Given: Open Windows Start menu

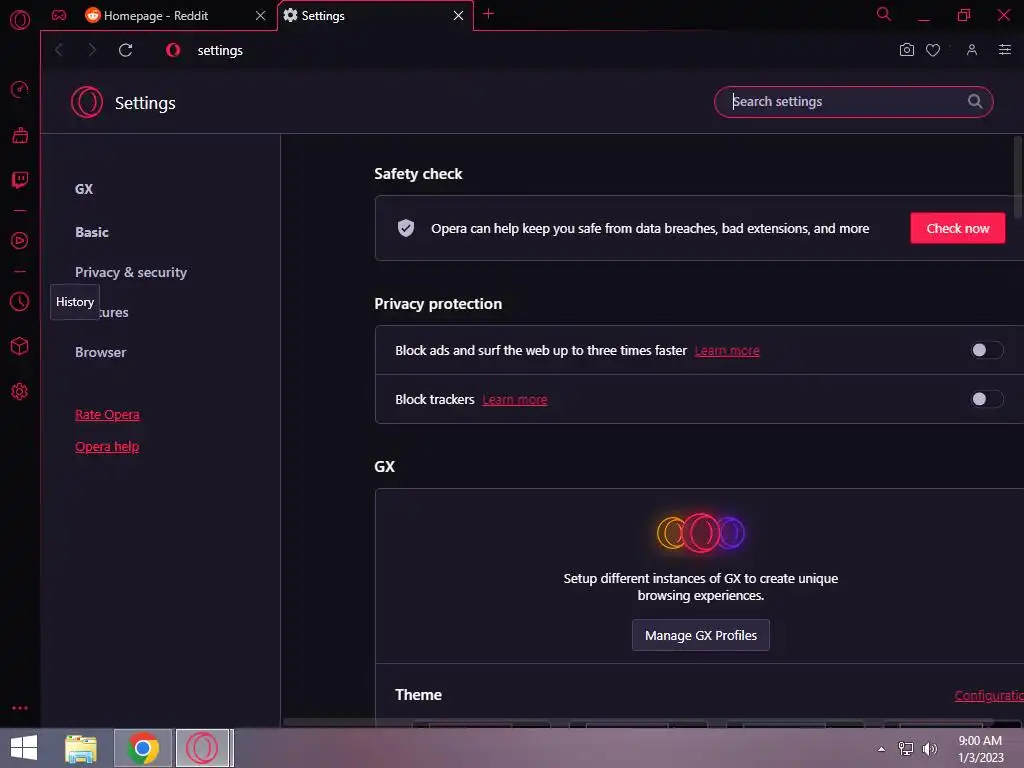Looking at the screenshot, I should [x=24, y=748].
